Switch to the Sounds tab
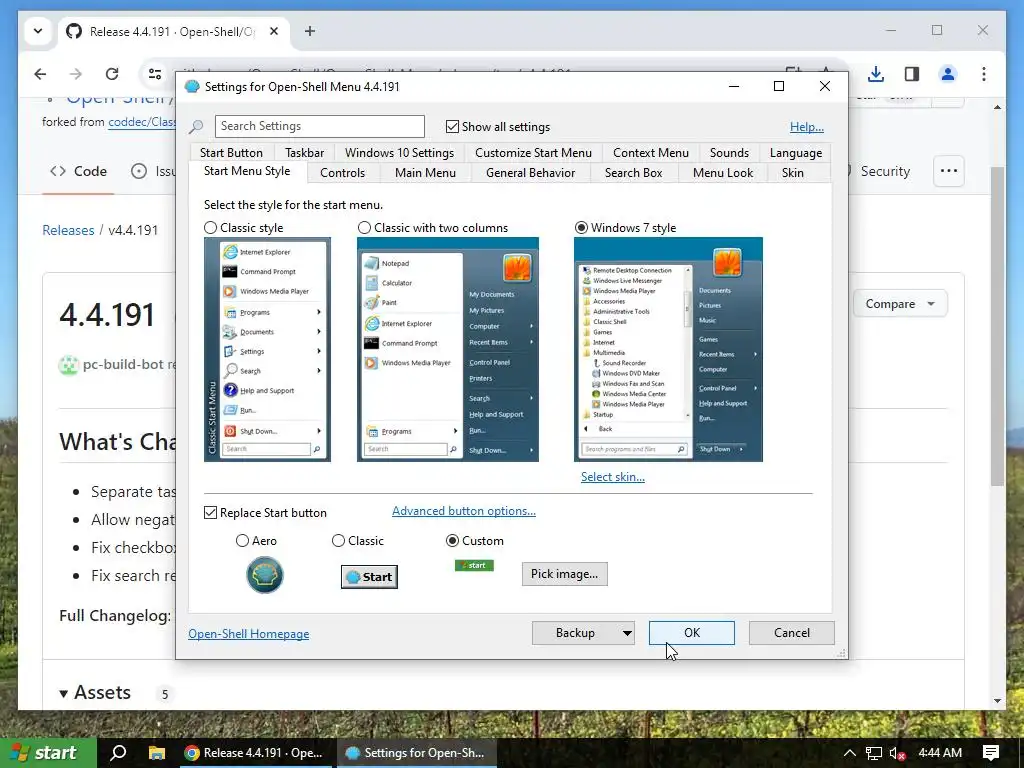The height and width of the screenshot is (768, 1024). tap(729, 153)
